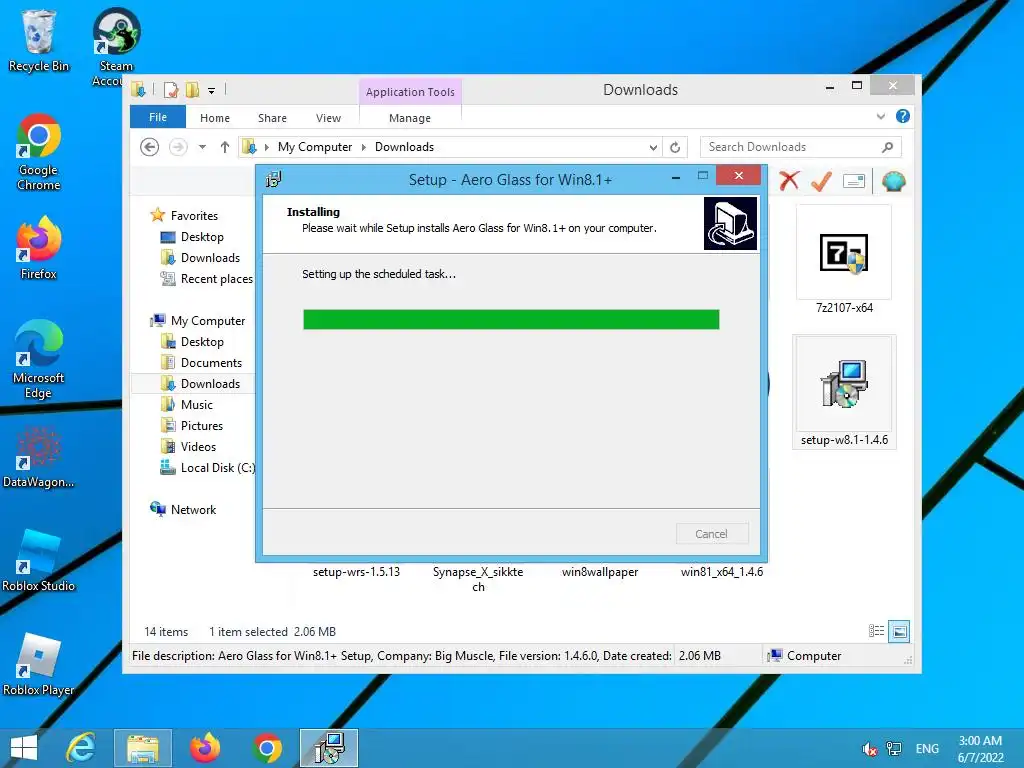
Task: Click the globe icon in Explorer ribbon
Action: click(x=893, y=181)
